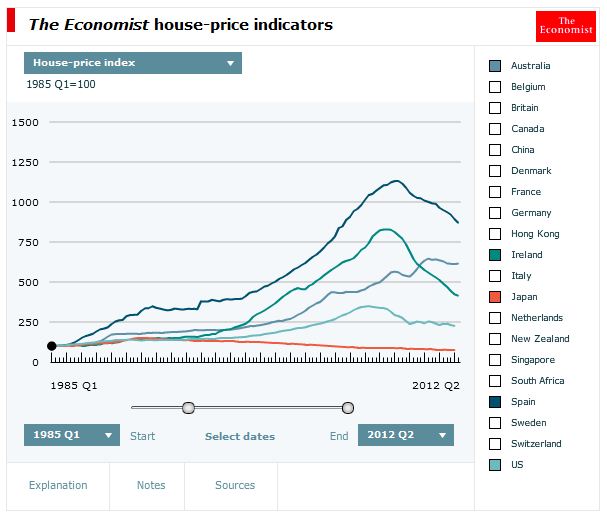Open the Sources tab
607x521 pixels.
[x=235, y=485]
